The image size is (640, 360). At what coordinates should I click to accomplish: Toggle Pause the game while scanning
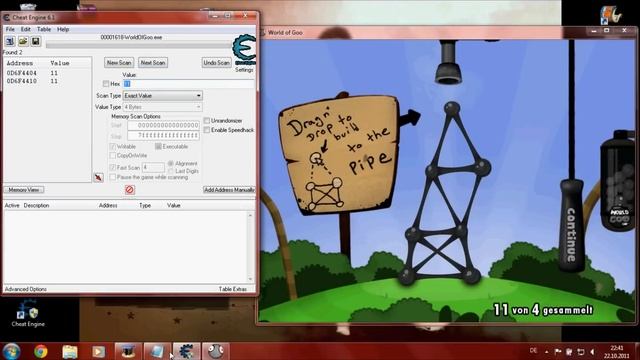click(113, 177)
